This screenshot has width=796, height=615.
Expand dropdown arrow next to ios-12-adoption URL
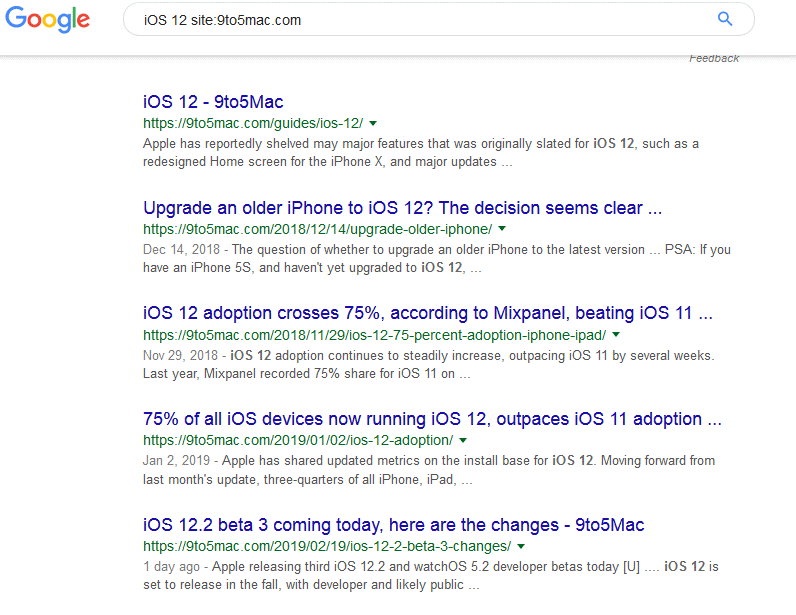[463, 440]
